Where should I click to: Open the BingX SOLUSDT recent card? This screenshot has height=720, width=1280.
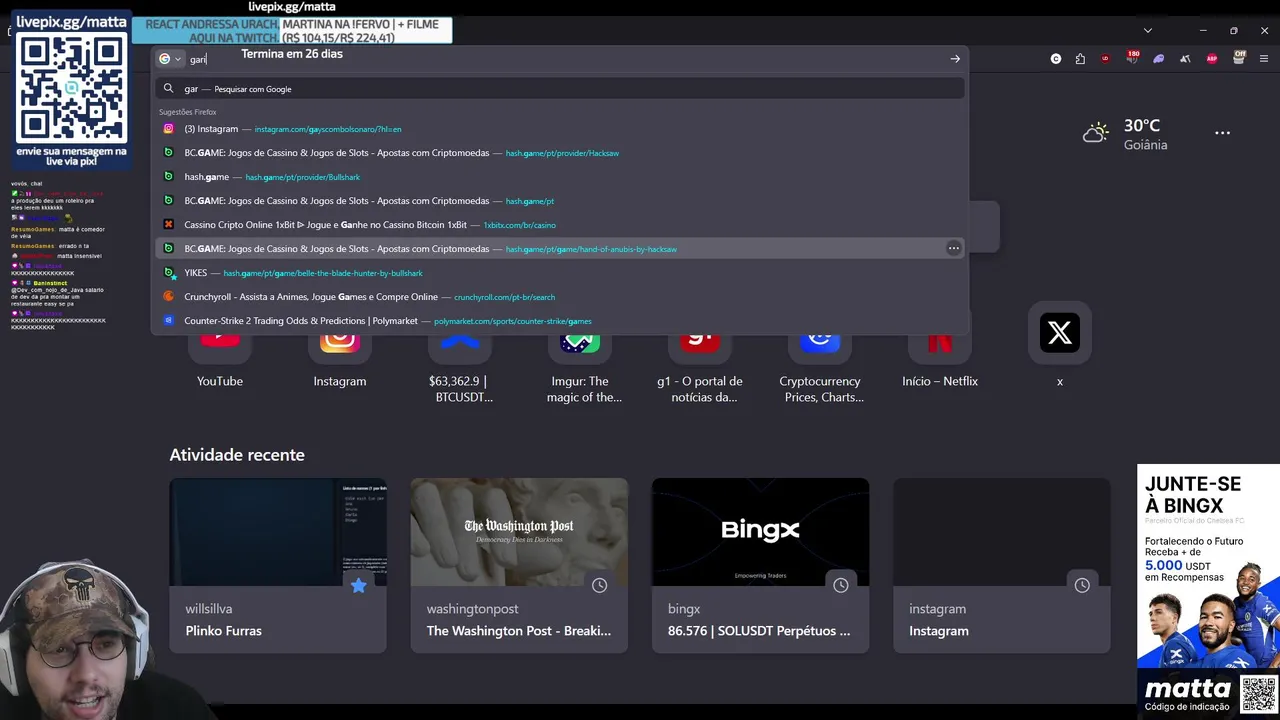760,565
